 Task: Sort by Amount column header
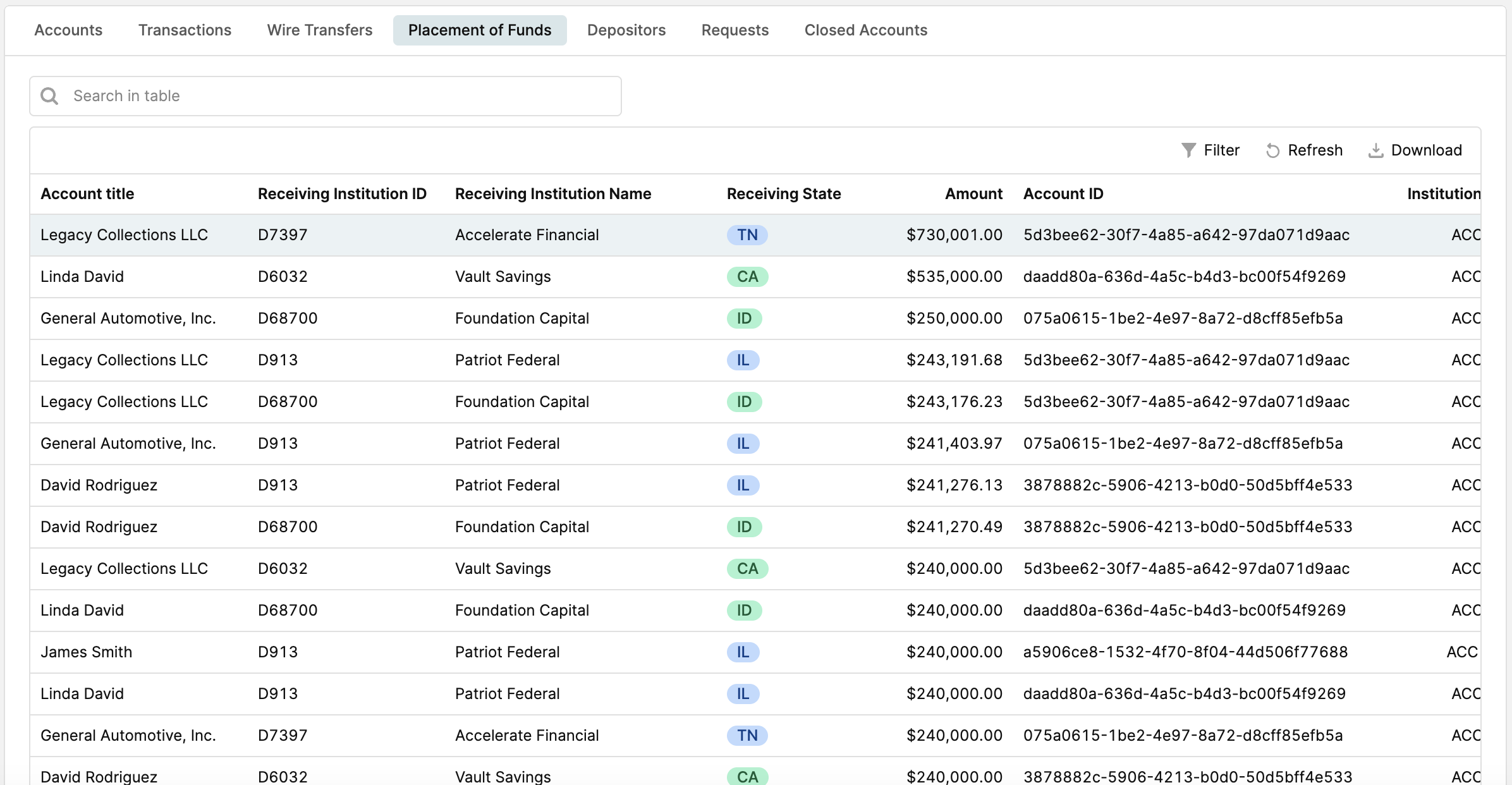coord(973,194)
